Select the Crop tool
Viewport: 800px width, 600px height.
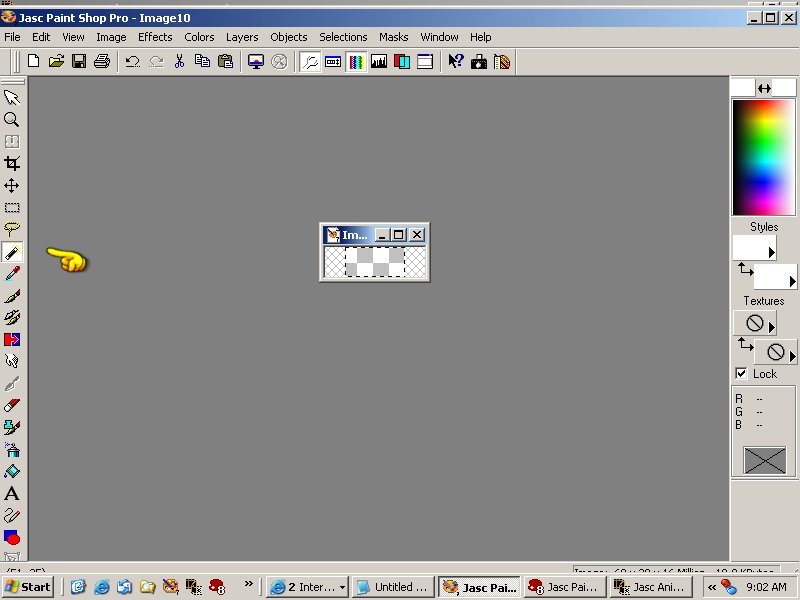(x=12, y=163)
